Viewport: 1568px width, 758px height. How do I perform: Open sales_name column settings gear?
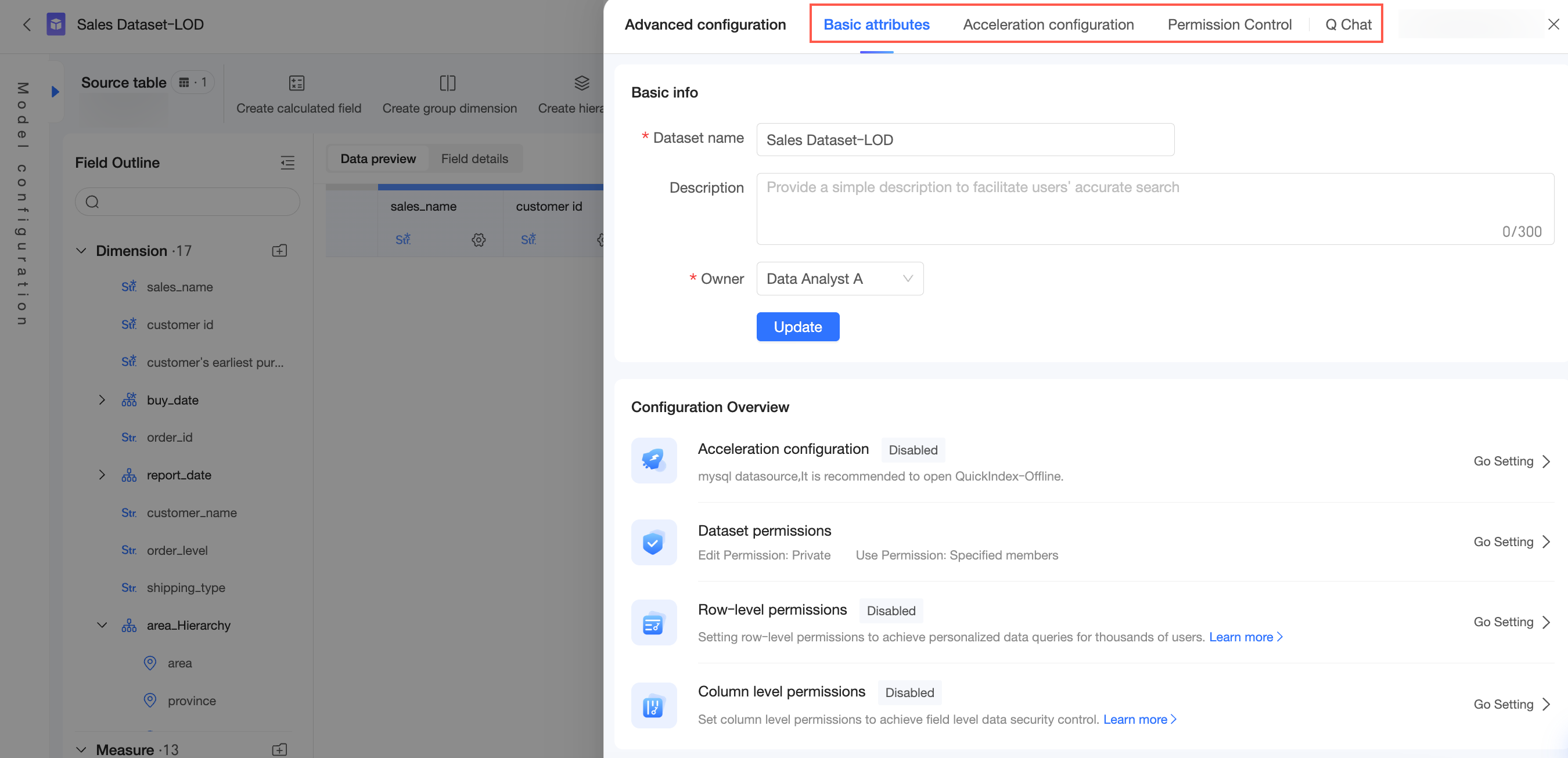(479, 240)
